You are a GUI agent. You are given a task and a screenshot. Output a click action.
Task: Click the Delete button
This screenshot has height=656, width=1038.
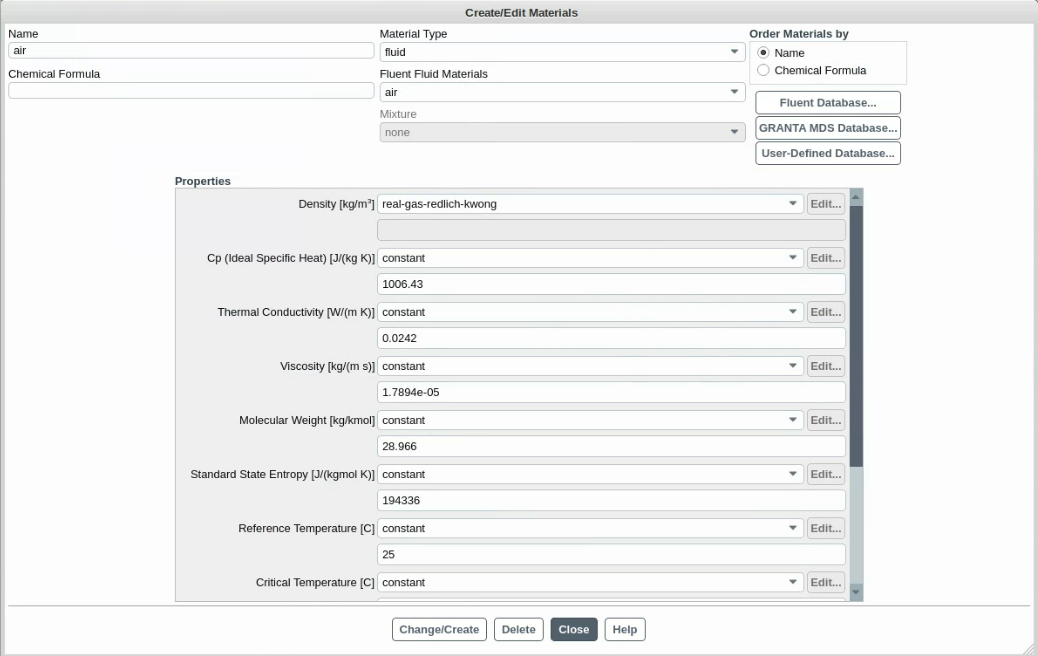pos(518,630)
